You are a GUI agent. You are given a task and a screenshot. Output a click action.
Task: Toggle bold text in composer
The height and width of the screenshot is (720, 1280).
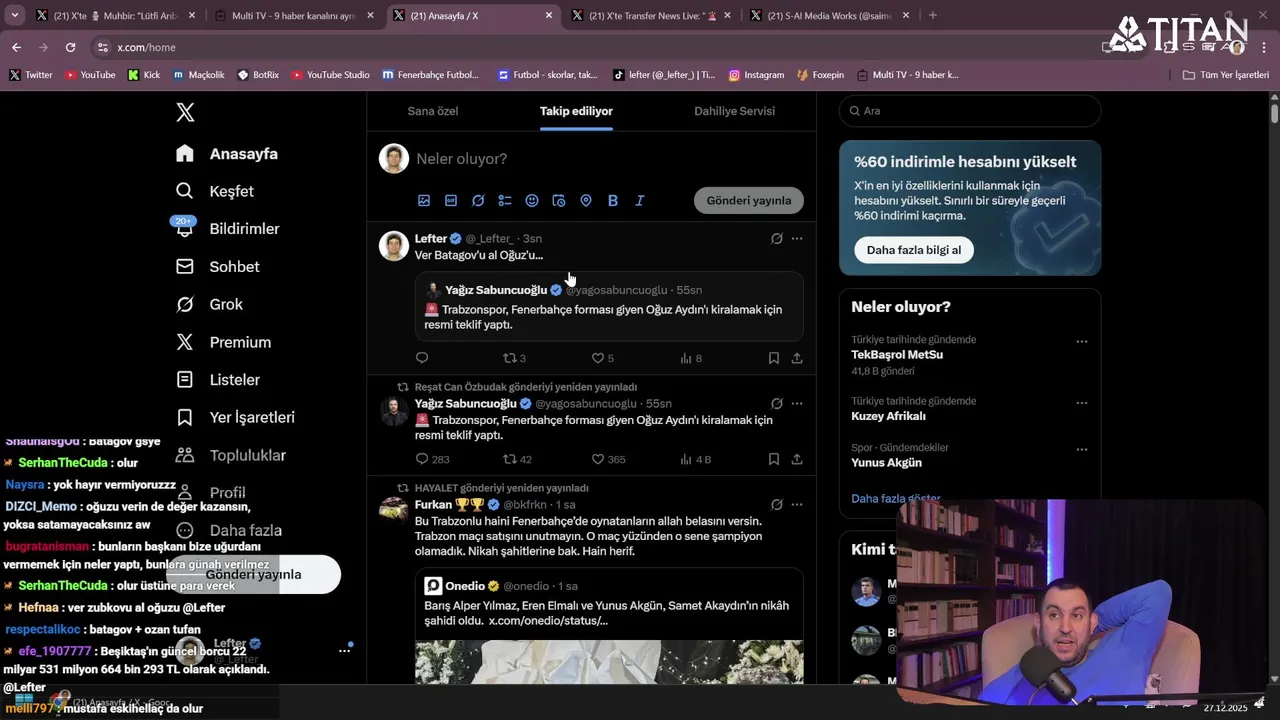[613, 201]
